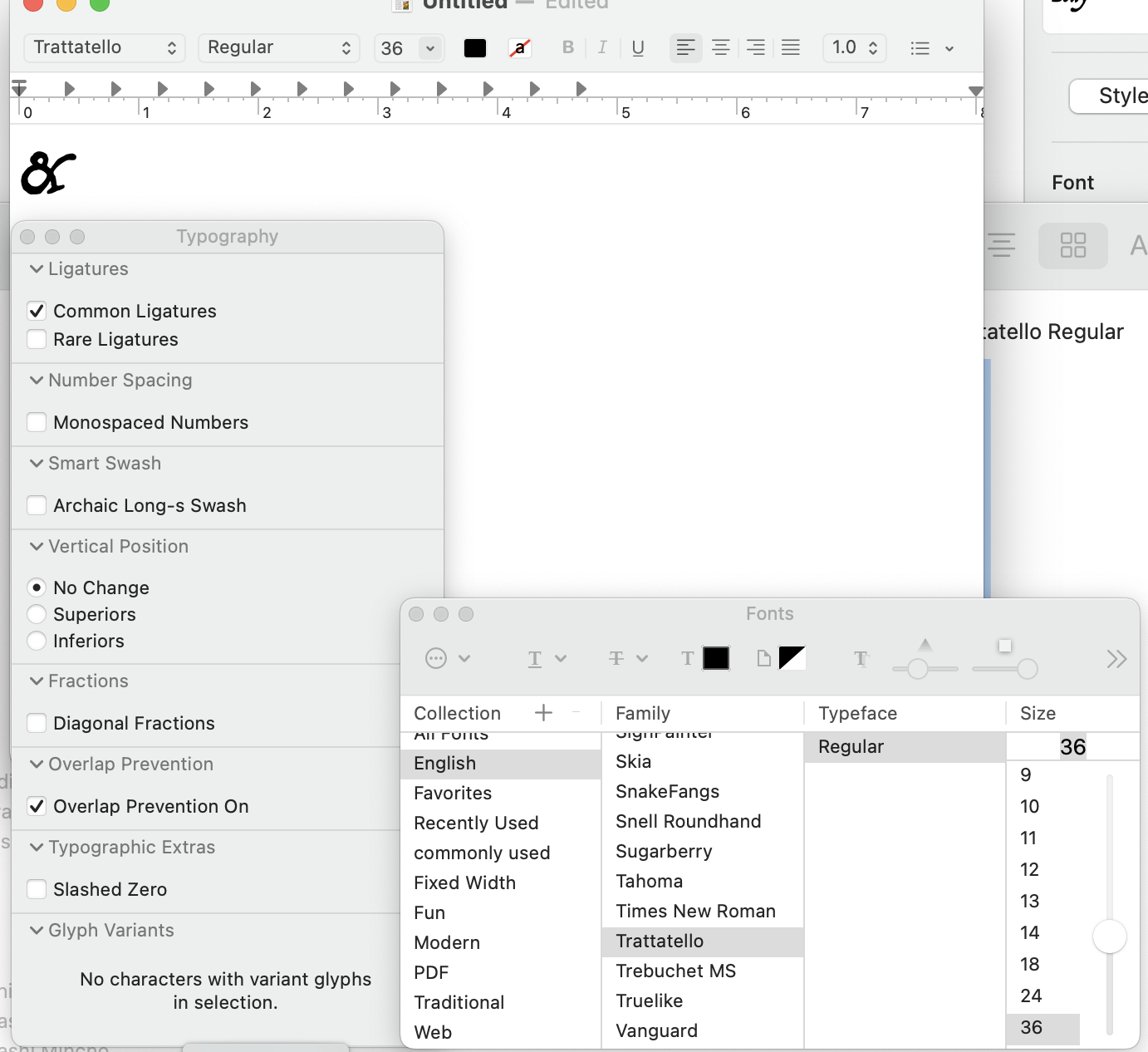Center-align the text
Screen dimensions: 1148x1052
pos(721,47)
